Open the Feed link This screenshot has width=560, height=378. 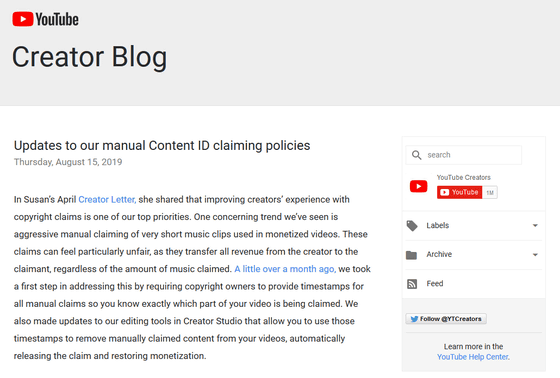[x=435, y=284]
